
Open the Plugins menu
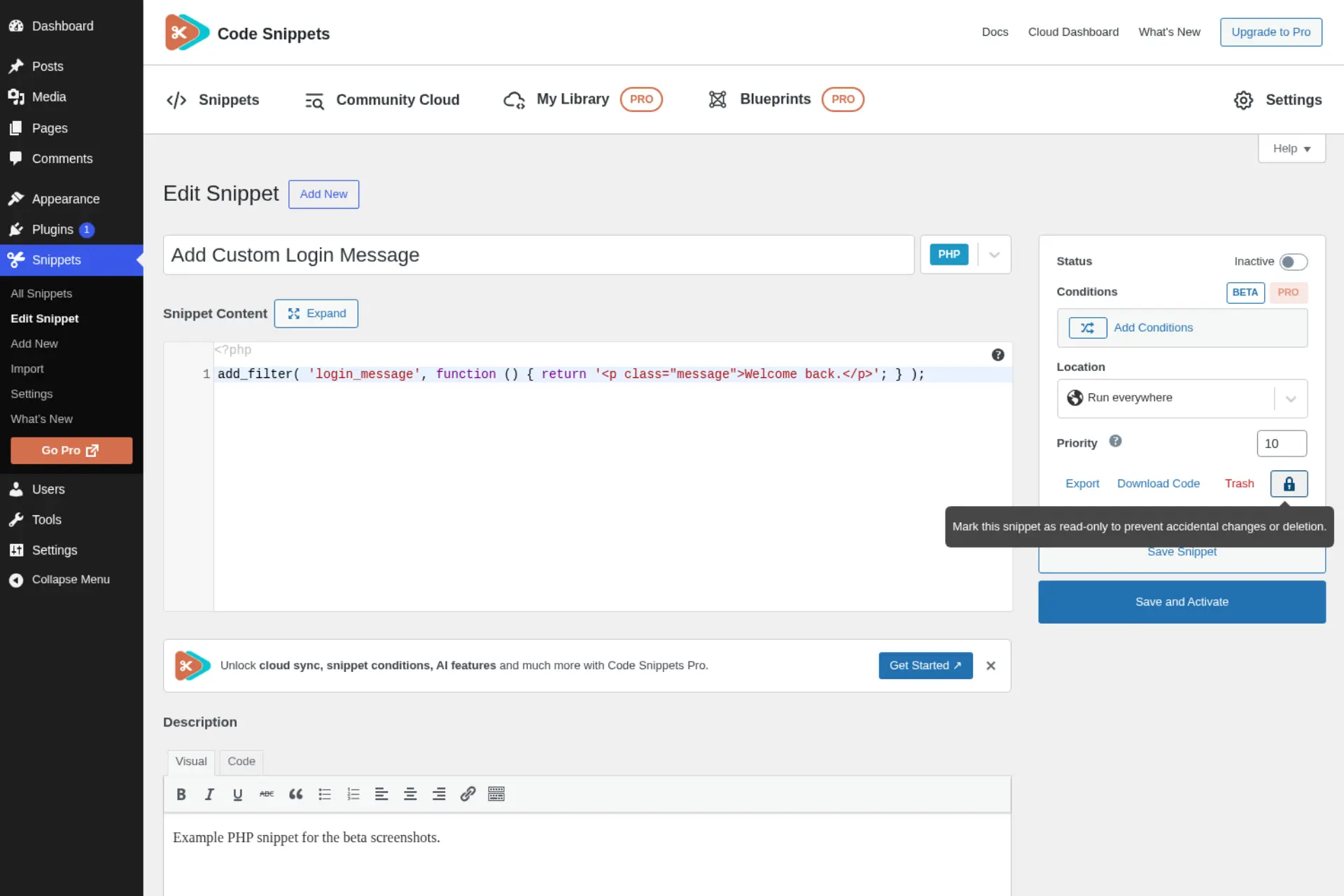tap(71, 230)
